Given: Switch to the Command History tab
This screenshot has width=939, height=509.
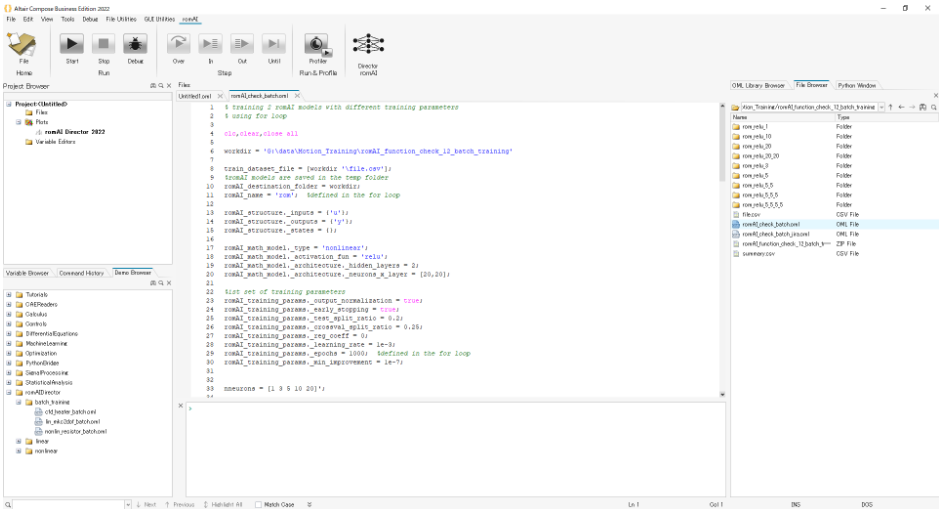Looking at the screenshot, I should tap(81, 273).
